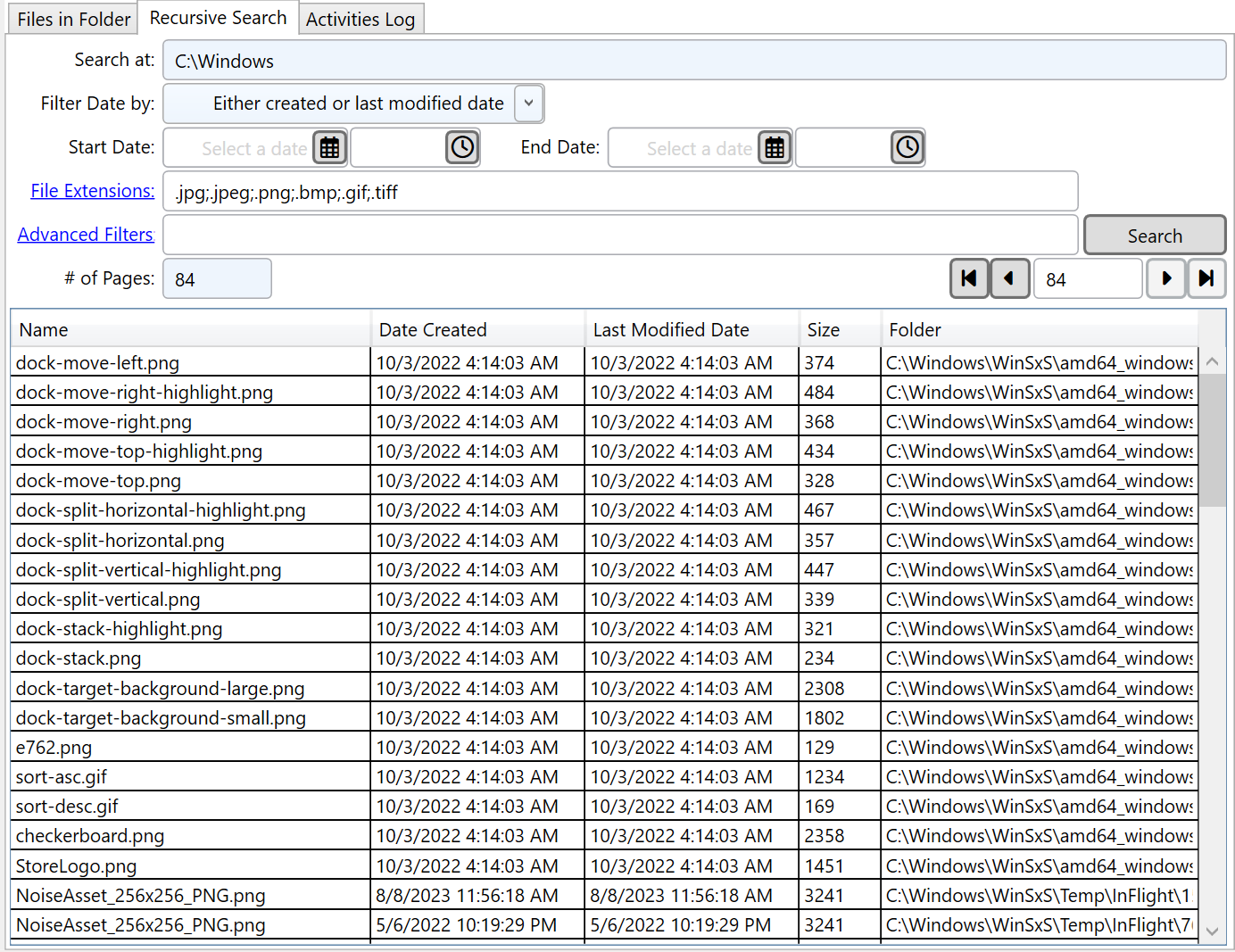Image resolution: width=1235 pixels, height=952 pixels.
Task: Select dock-move-top-highlight.png file name
Action: click(x=139, y=451)
